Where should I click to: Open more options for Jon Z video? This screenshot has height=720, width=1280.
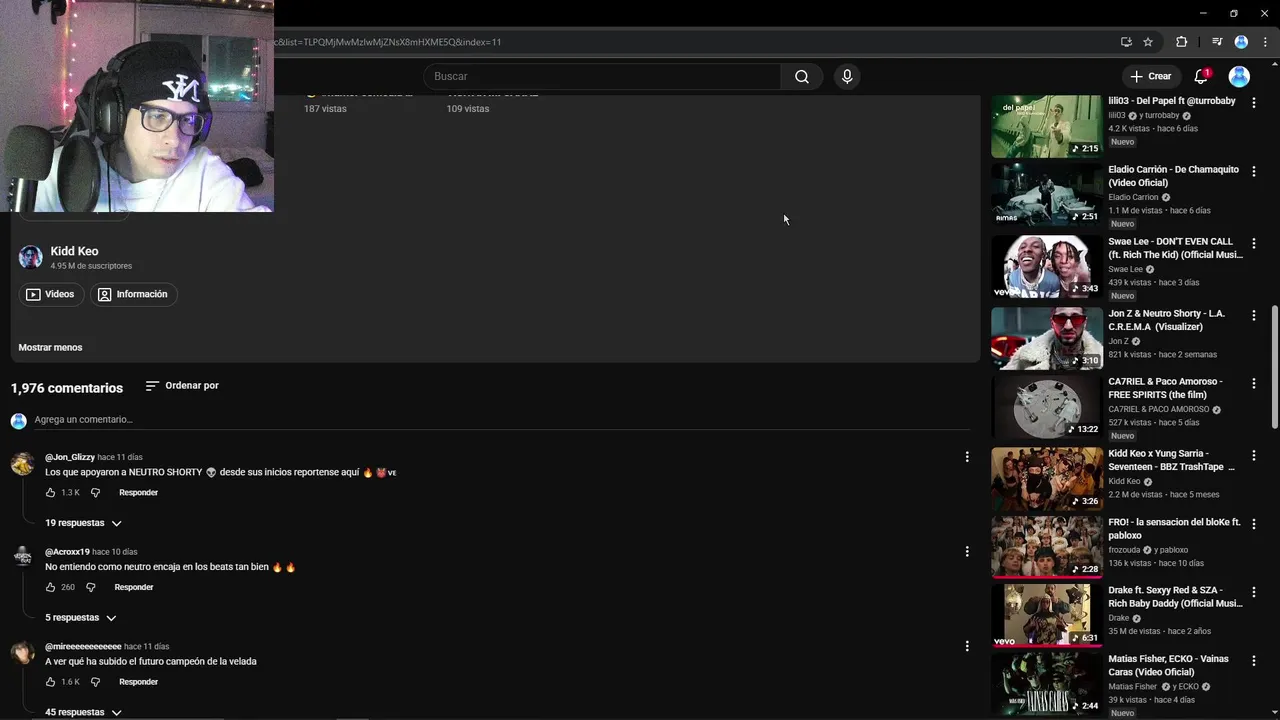click(1254, 315)
